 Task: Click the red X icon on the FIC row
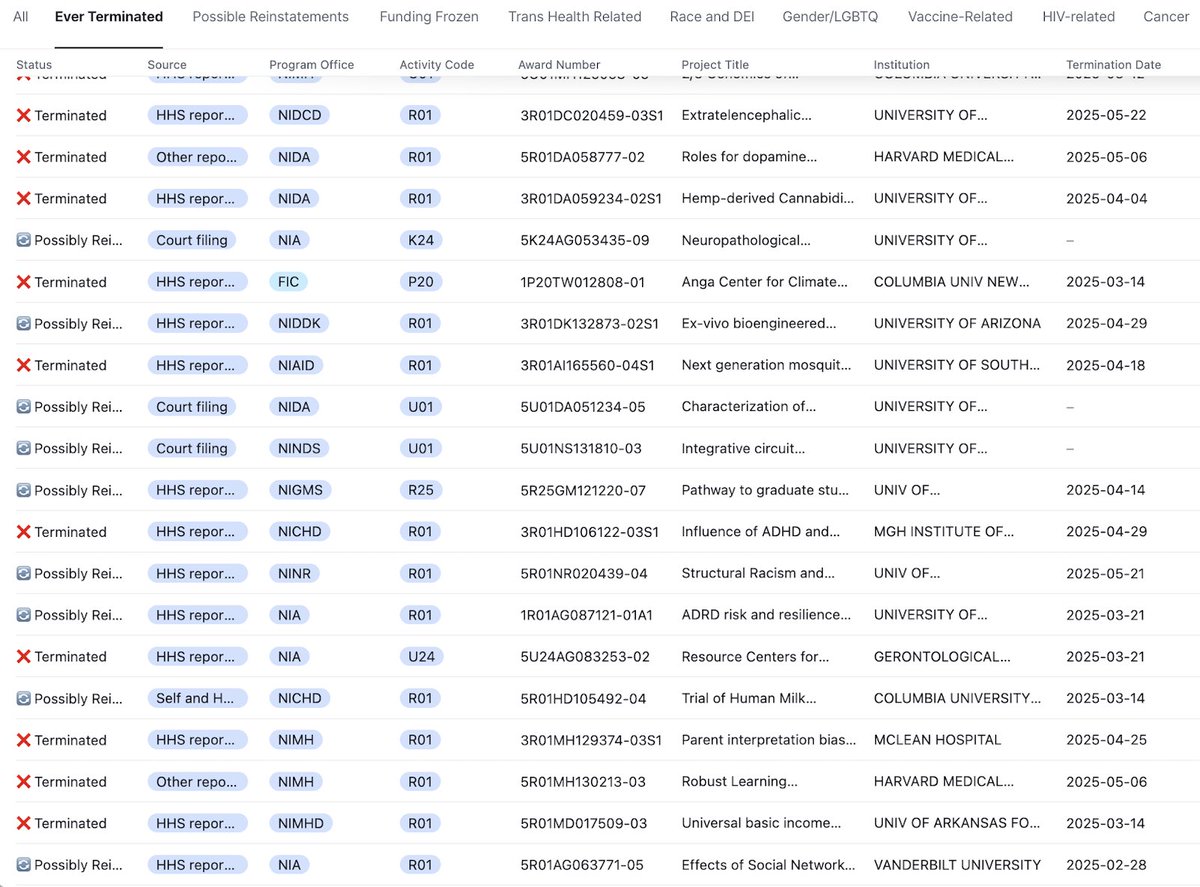point(24,282)
